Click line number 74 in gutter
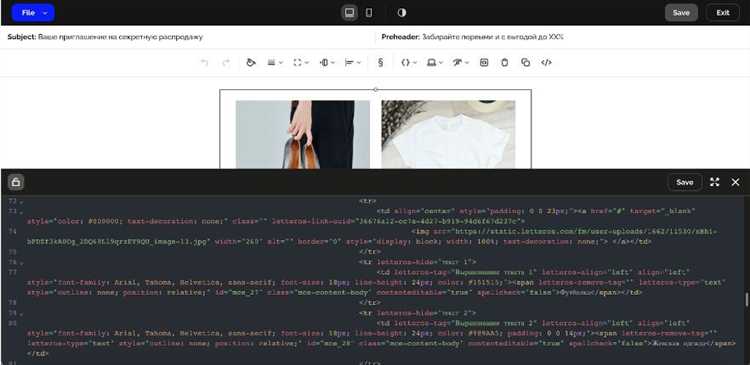 point(12,232)
